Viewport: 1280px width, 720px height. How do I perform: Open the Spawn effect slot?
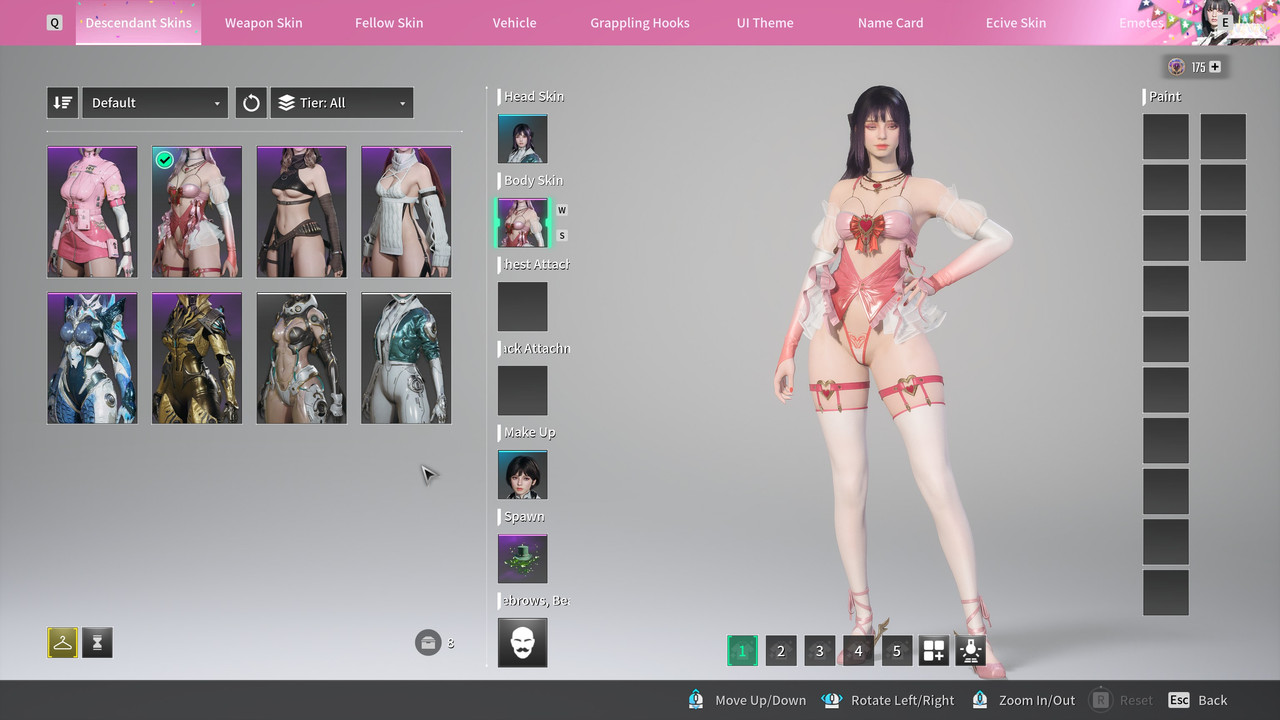[x=522, y=559]
